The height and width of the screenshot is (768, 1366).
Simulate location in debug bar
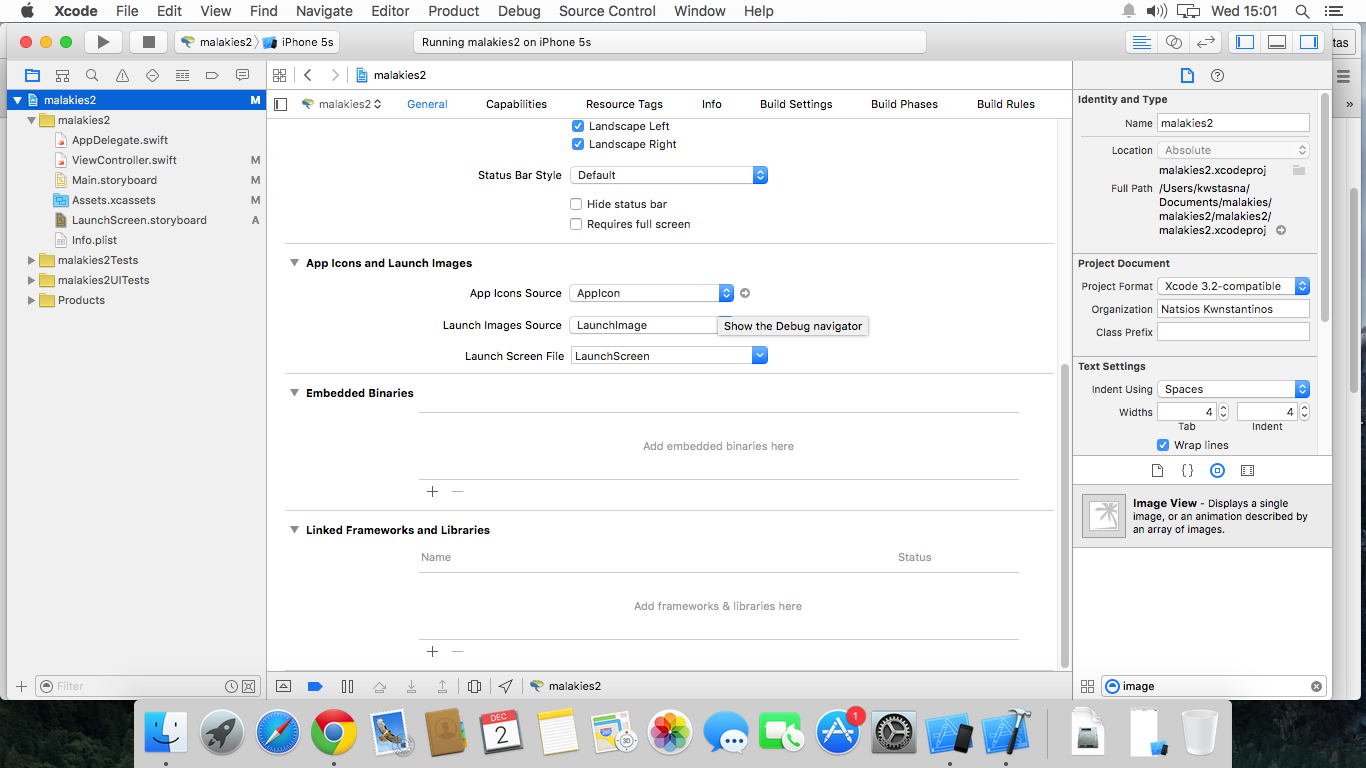click(506, 686)
